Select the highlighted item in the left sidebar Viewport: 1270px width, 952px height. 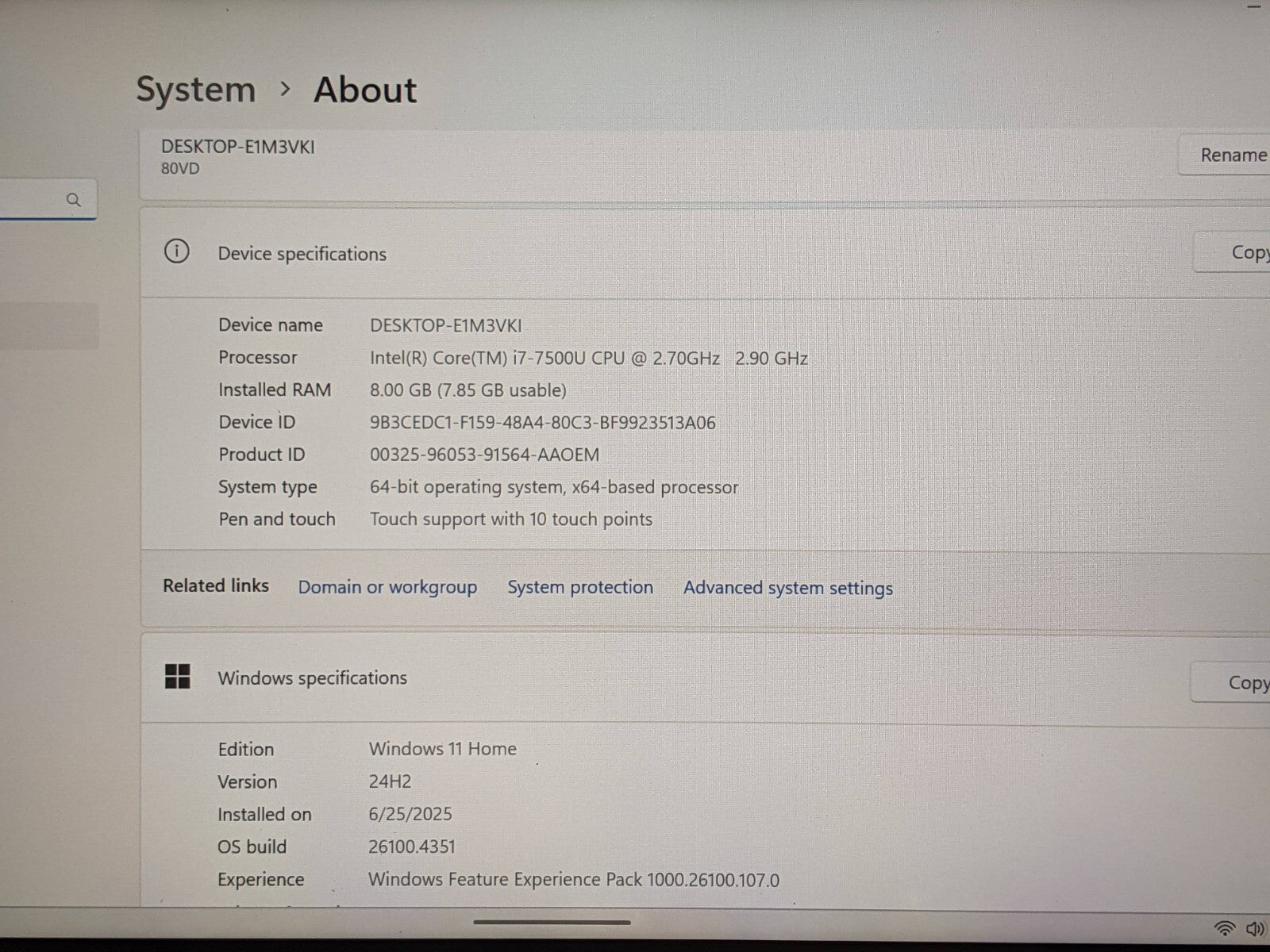click(49, 326)
